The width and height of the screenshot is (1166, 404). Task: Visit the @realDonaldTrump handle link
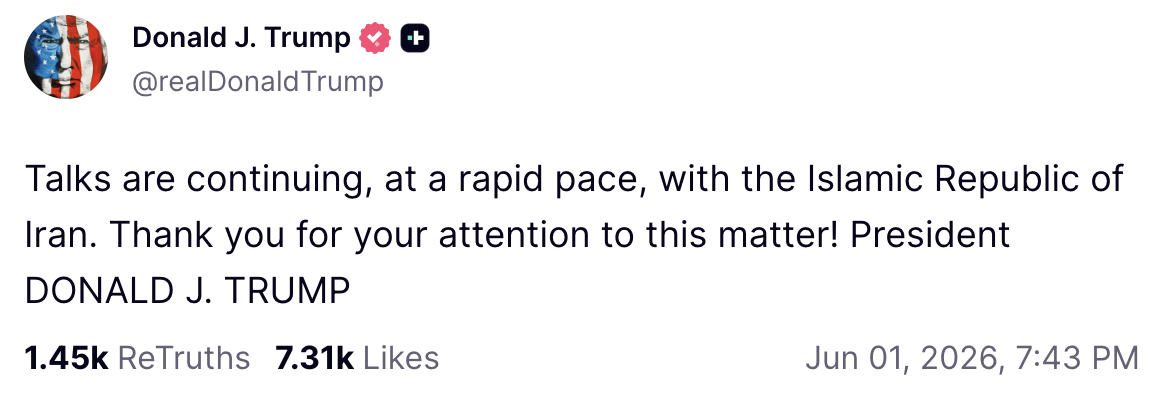(x=258, y=82)
